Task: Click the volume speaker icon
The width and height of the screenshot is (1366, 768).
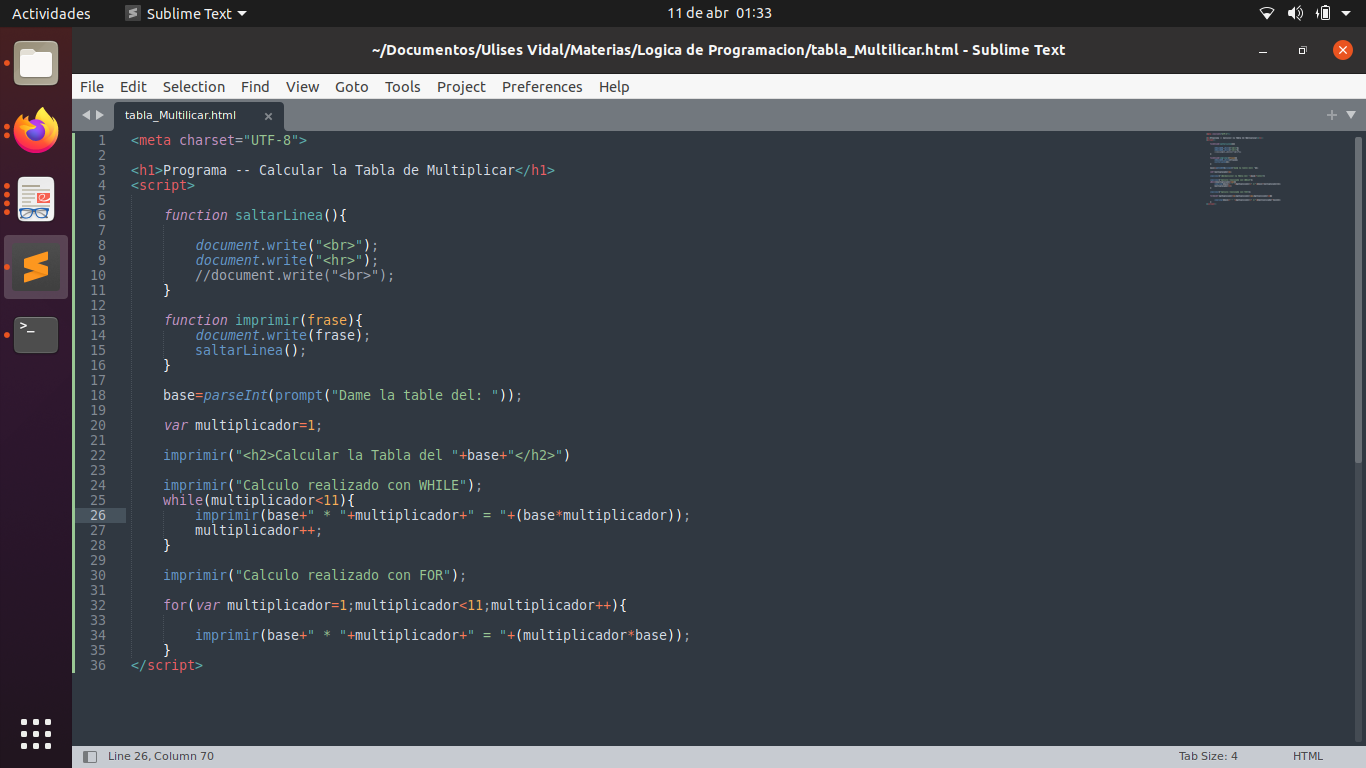Action: click(1295, 13)
